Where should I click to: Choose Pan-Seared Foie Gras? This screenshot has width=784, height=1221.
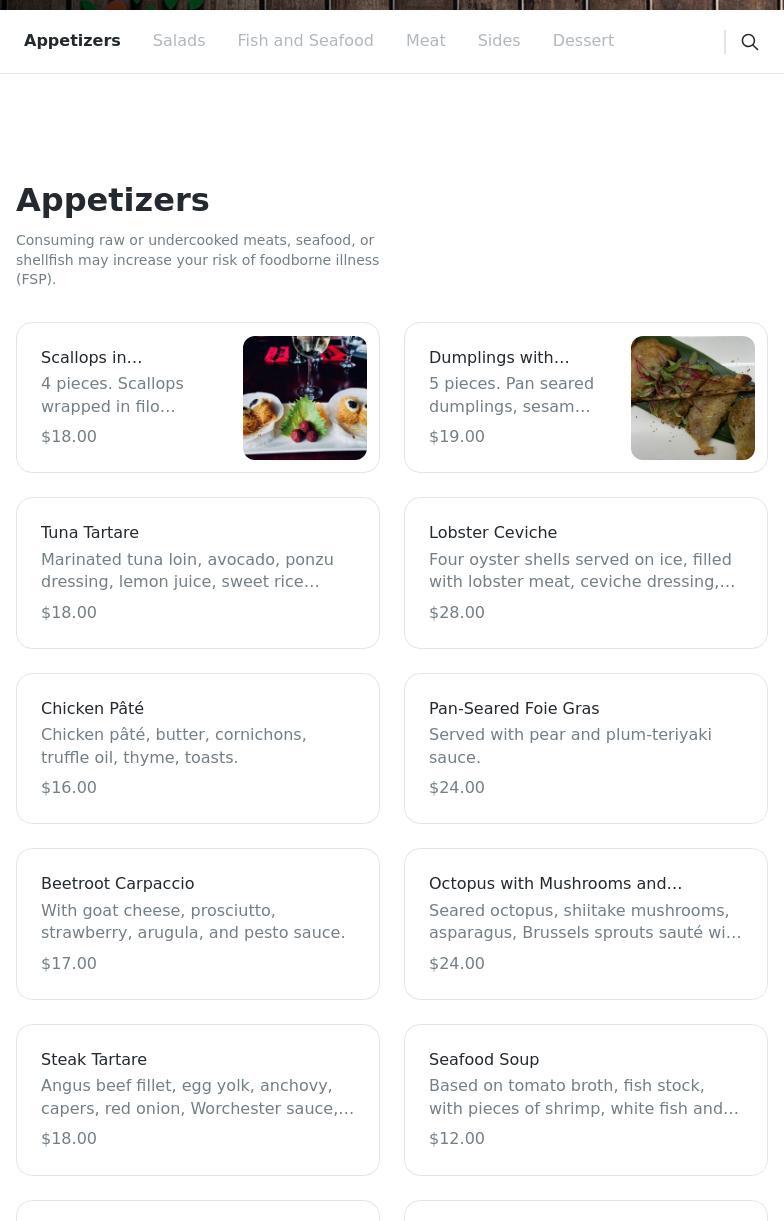point(585,748)
